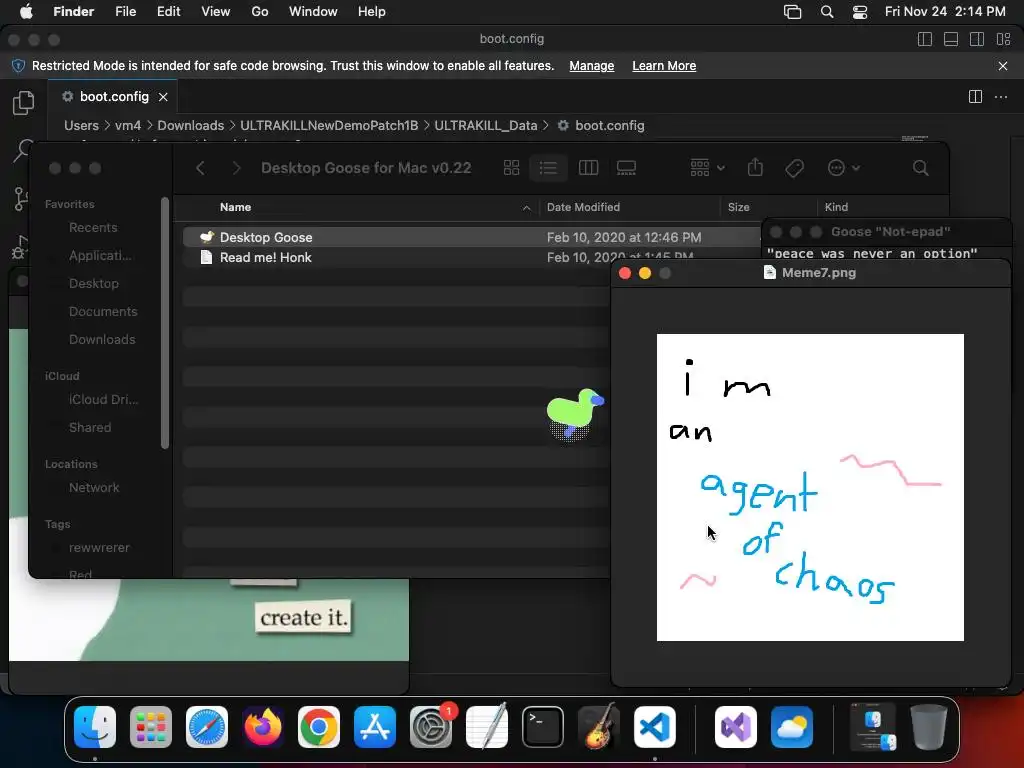Click the green goose on screen
The image size is (1024, 768).
point(575,414)
